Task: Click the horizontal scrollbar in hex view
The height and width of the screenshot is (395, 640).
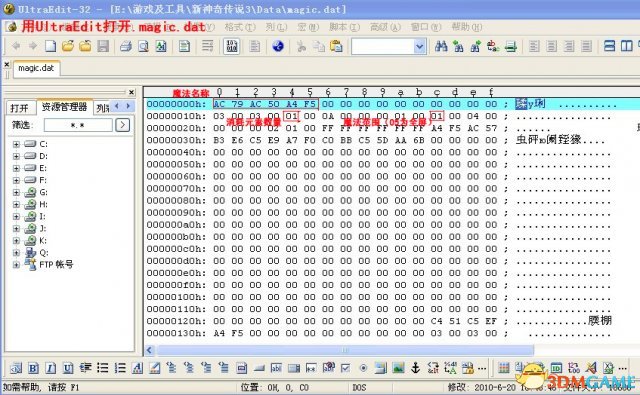Action: click(345, 350)
